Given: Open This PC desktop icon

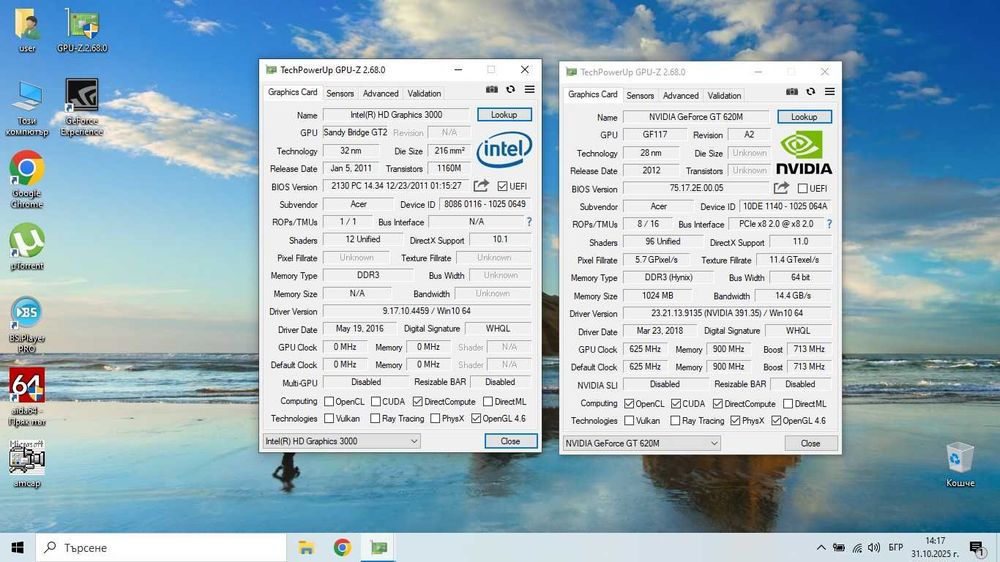Looking at the screenshot, I should [27, 107].
